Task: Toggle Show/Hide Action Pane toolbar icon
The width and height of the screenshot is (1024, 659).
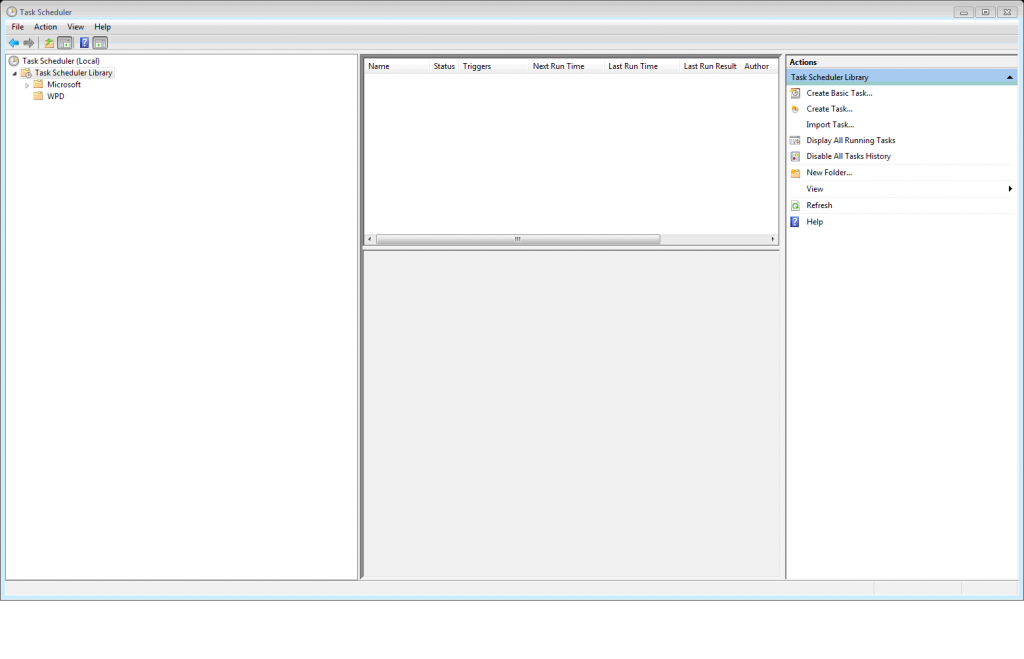Action: pyautogui.click(x=100, y=43)
